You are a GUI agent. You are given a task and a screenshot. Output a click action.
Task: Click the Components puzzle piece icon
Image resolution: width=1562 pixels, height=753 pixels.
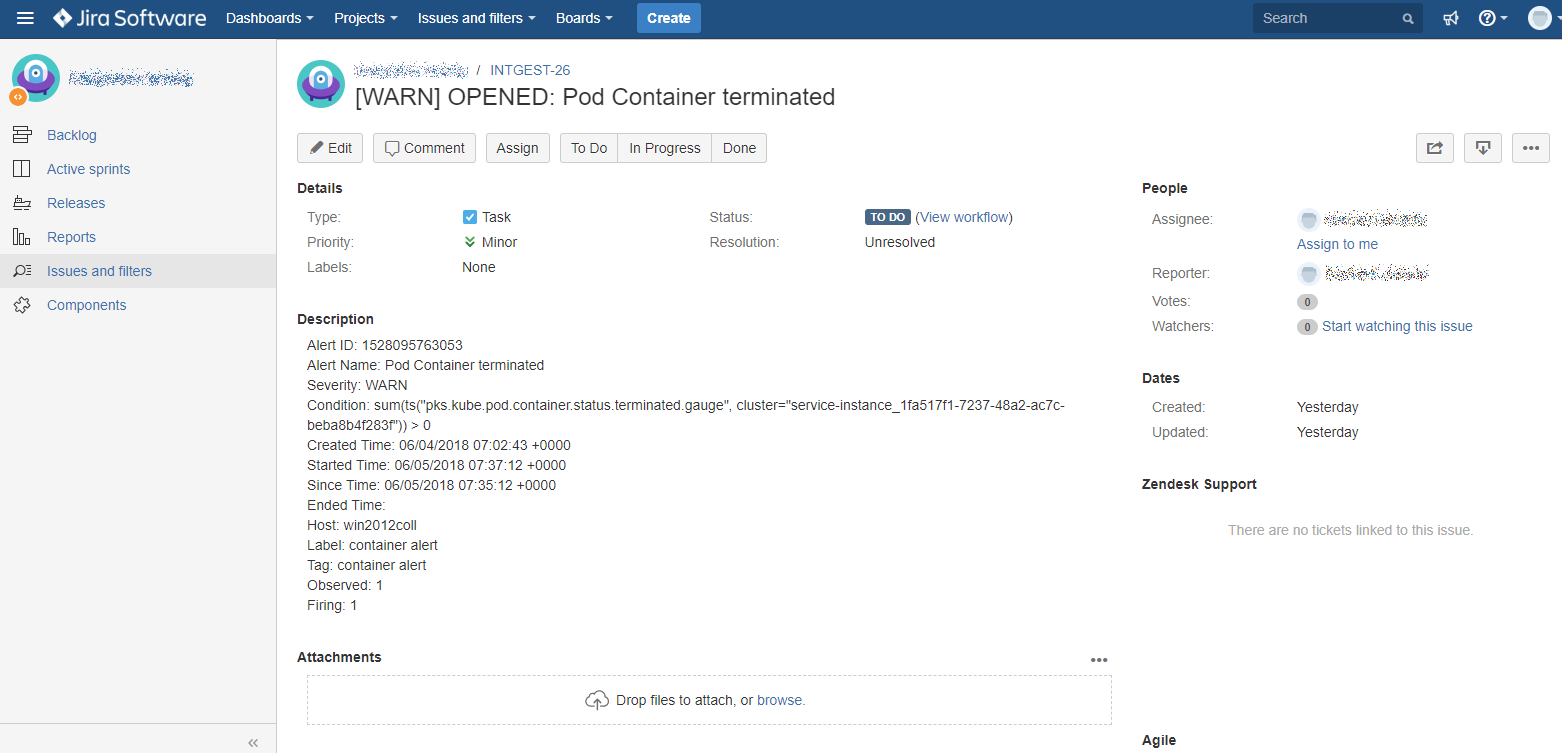[21, 305]
